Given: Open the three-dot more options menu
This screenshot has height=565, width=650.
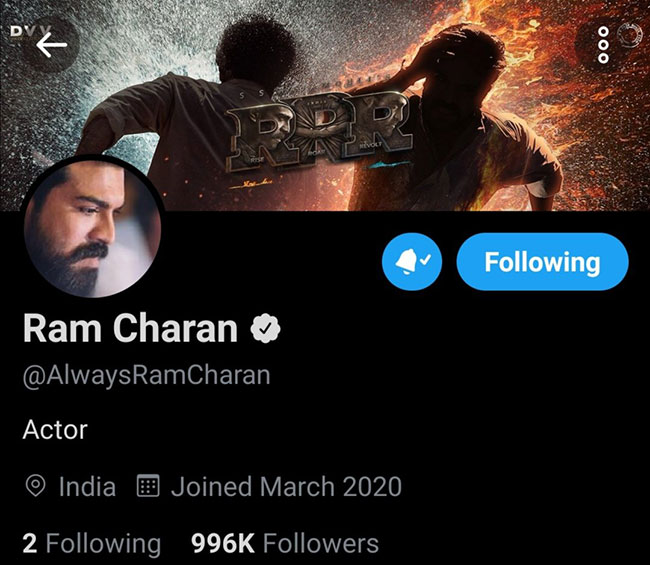Looking at the screenshot, I should pyautogui.click(x=603, y=45).
